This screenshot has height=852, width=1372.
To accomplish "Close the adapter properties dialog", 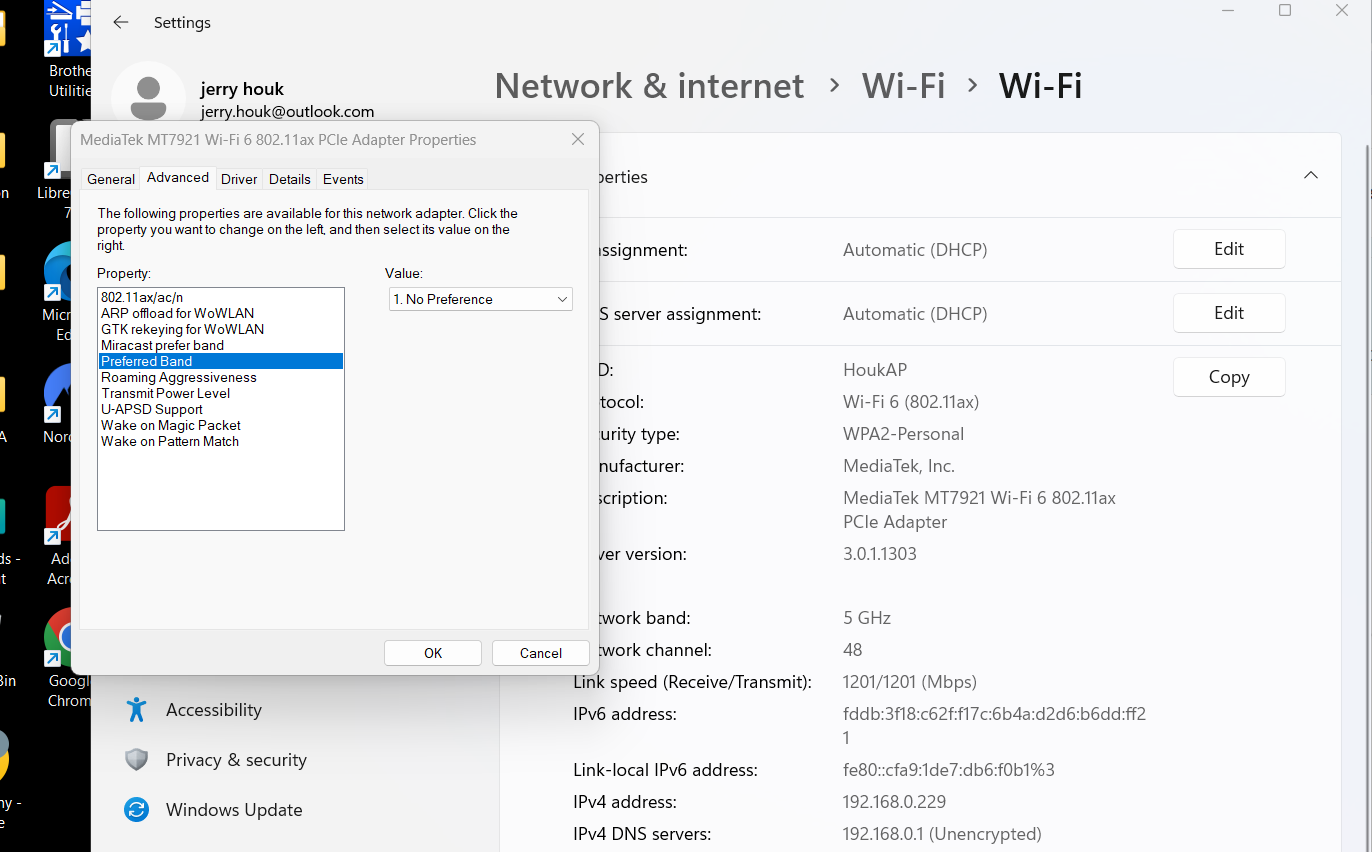I will pyautogui.click(x=578, y=139).
